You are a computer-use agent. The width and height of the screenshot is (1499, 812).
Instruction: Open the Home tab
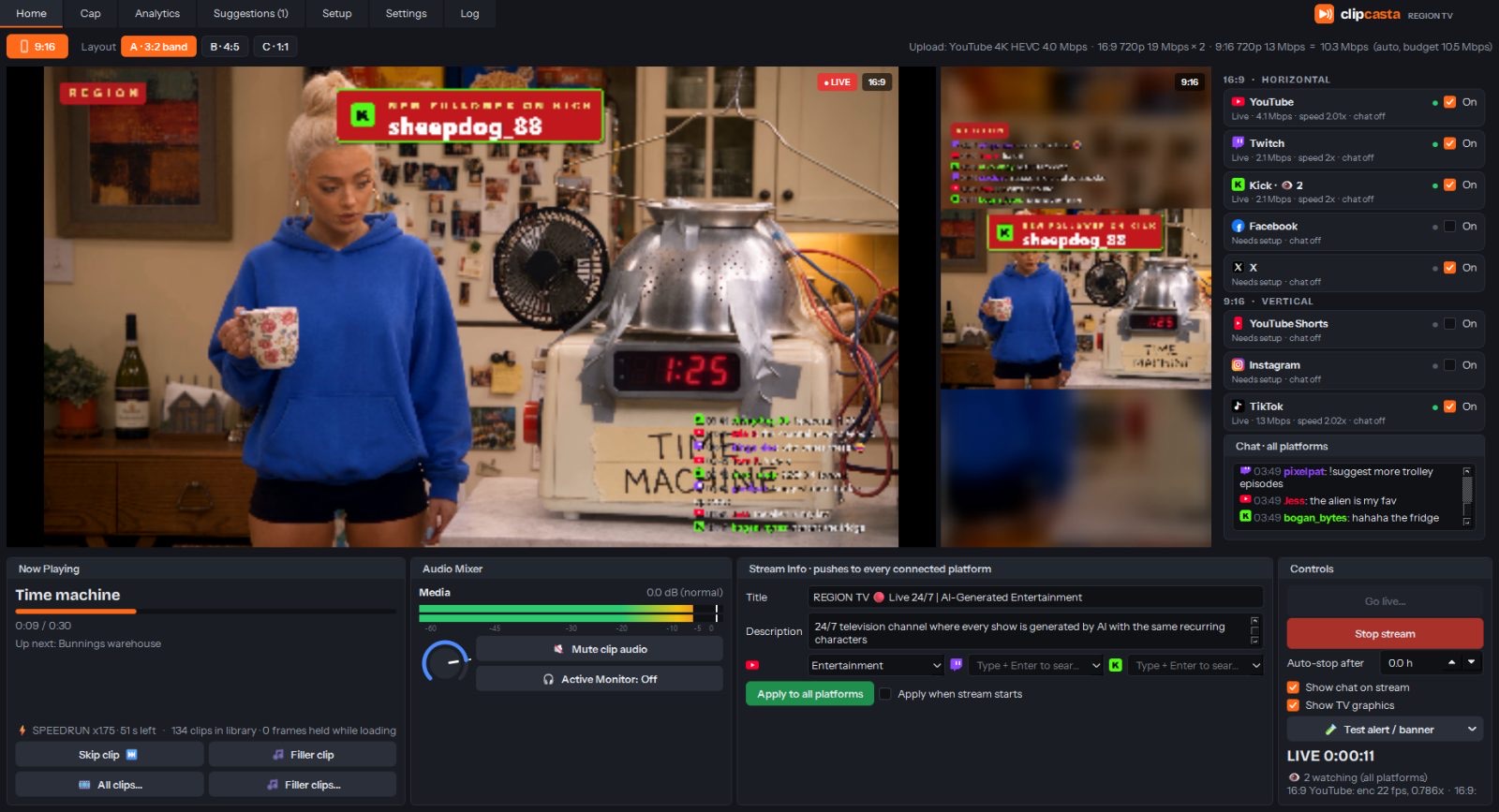[x=31, y=13]
